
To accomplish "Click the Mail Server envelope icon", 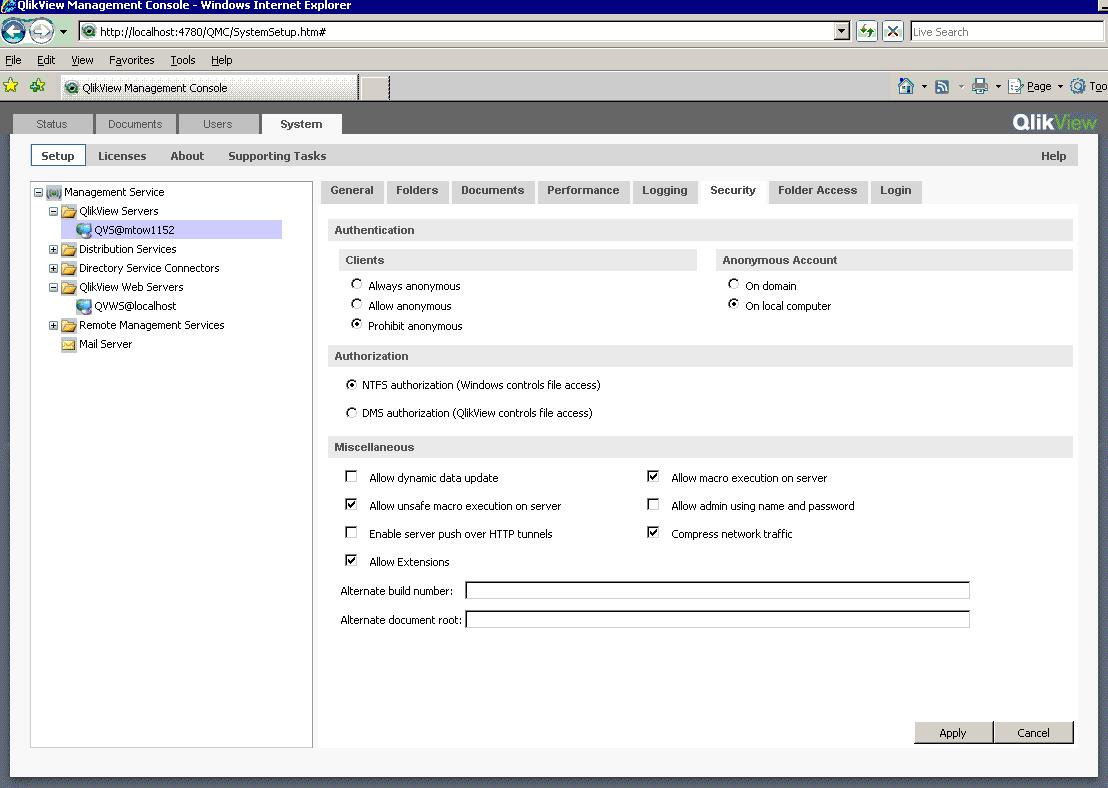I will 69,344.
